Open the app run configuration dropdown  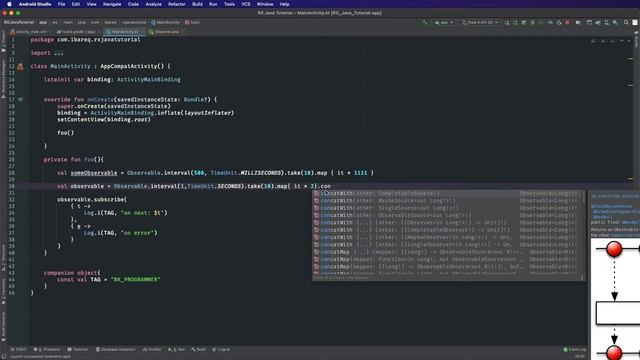(444, 22)
